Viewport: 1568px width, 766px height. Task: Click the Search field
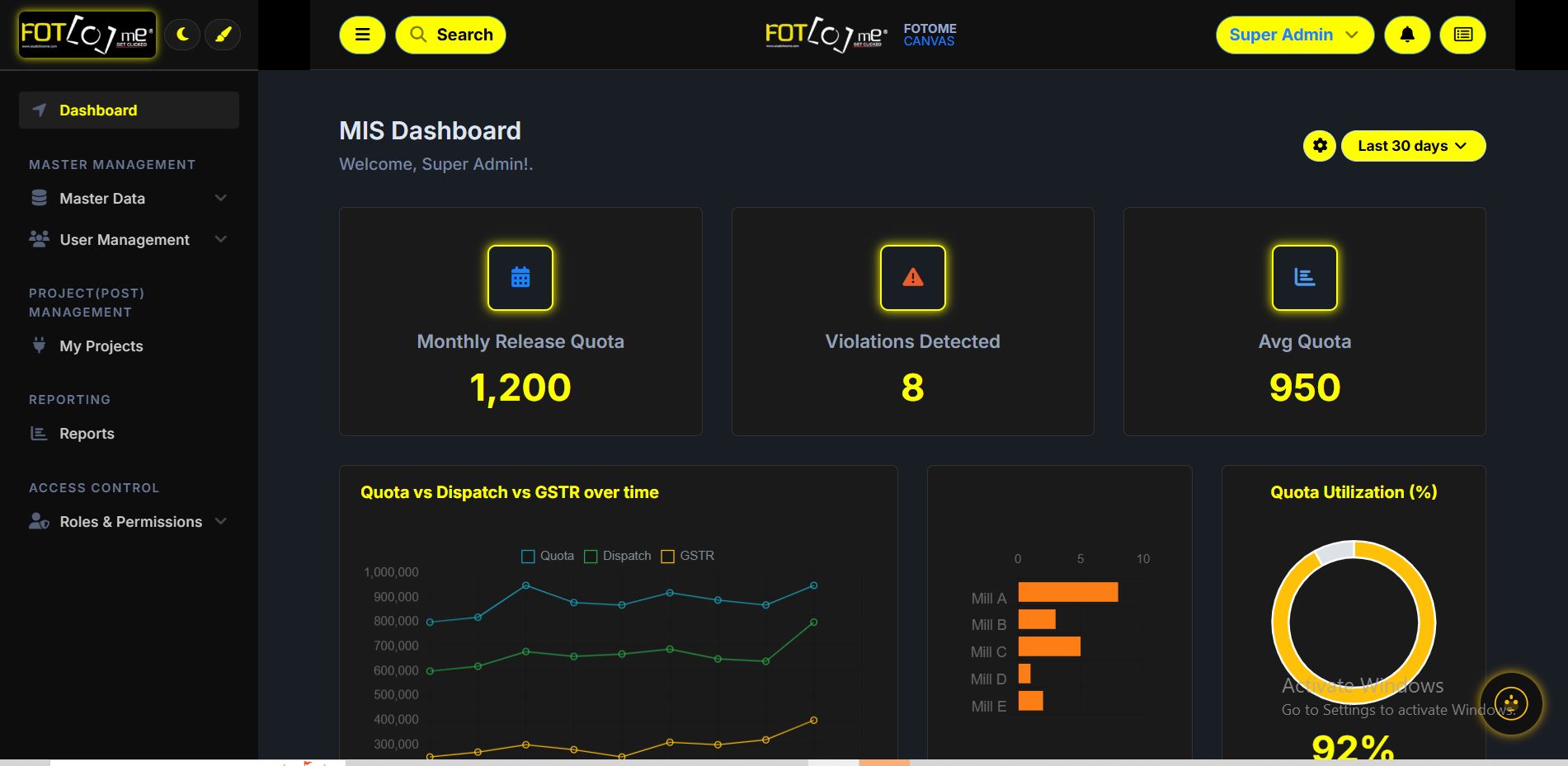(x=450, y=35)
